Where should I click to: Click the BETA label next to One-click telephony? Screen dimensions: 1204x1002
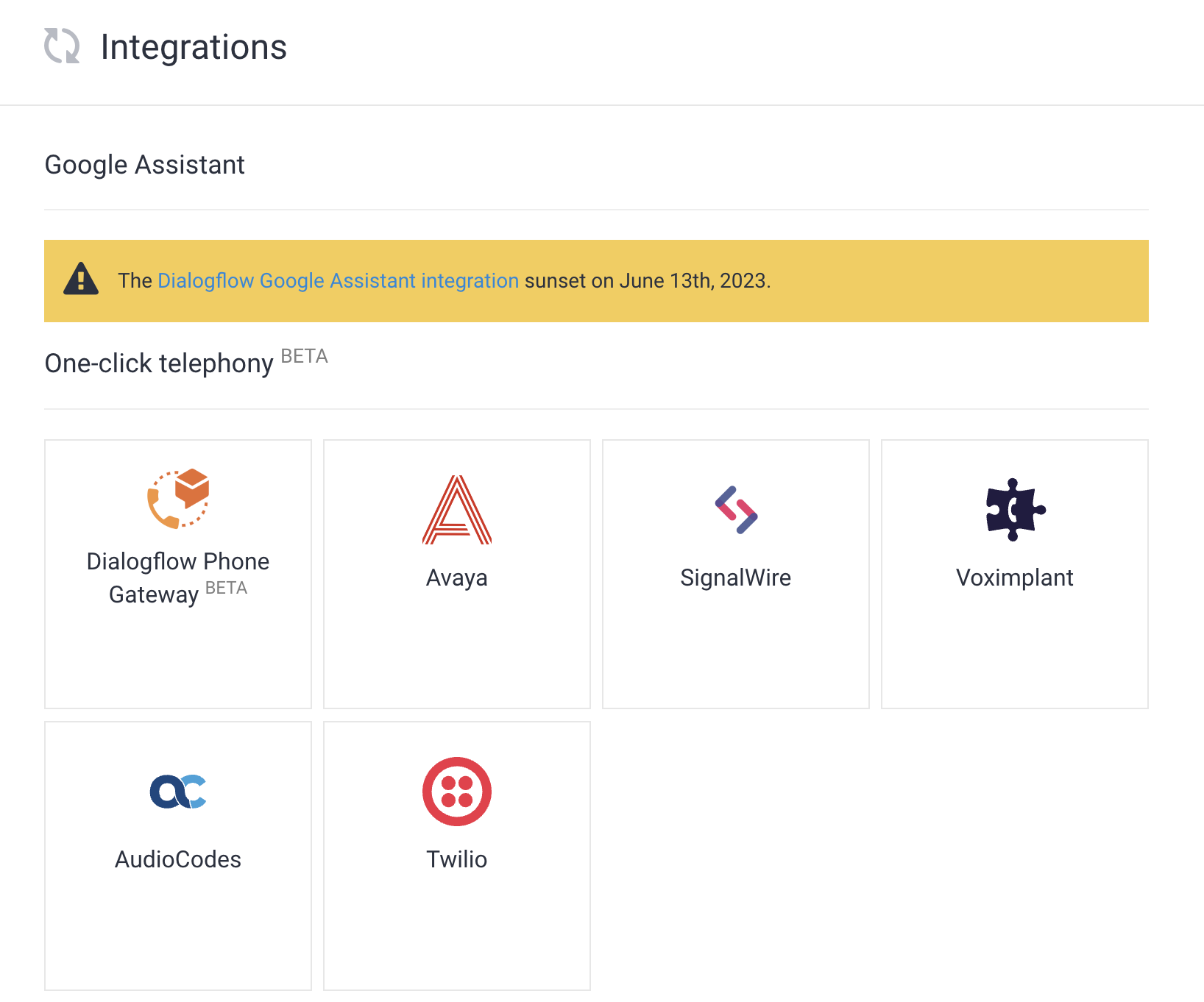pos(305,356)
